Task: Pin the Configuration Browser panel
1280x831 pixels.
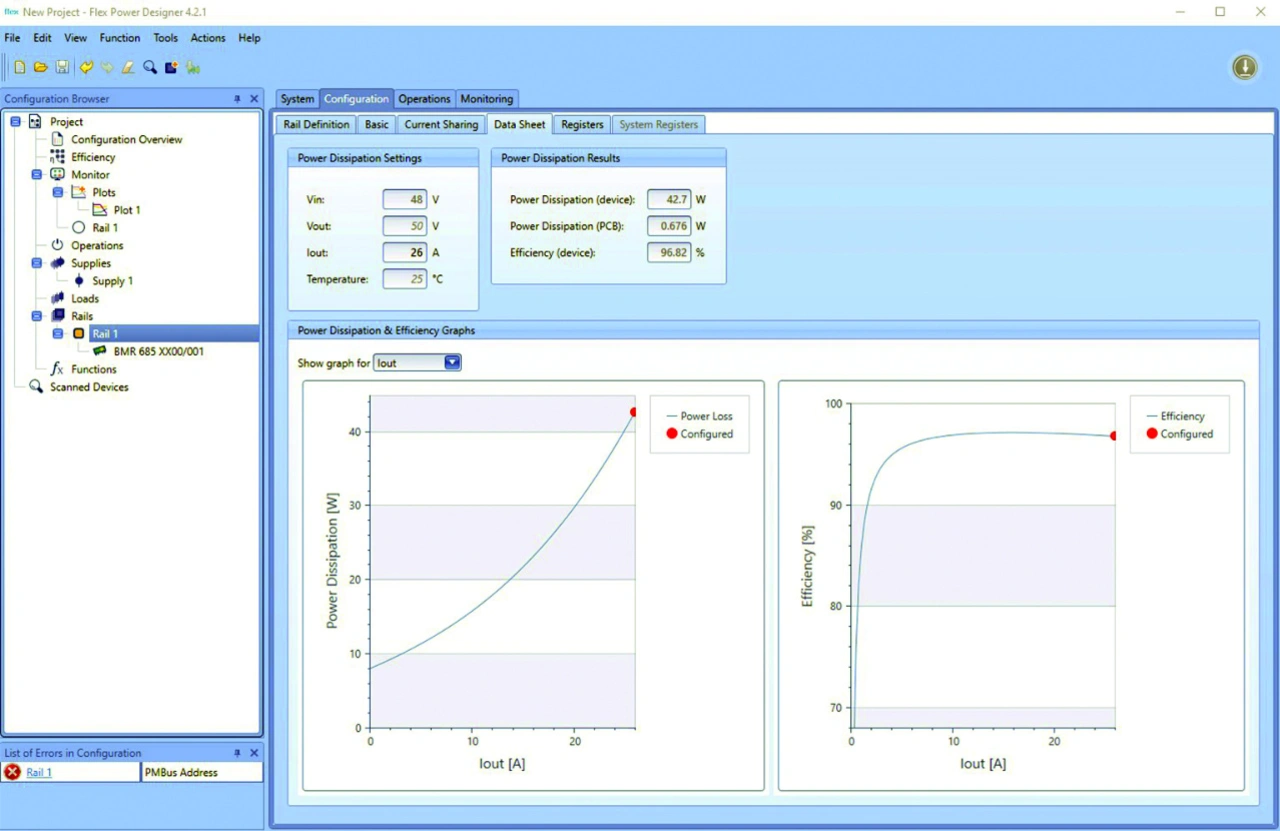Action: 237,99
